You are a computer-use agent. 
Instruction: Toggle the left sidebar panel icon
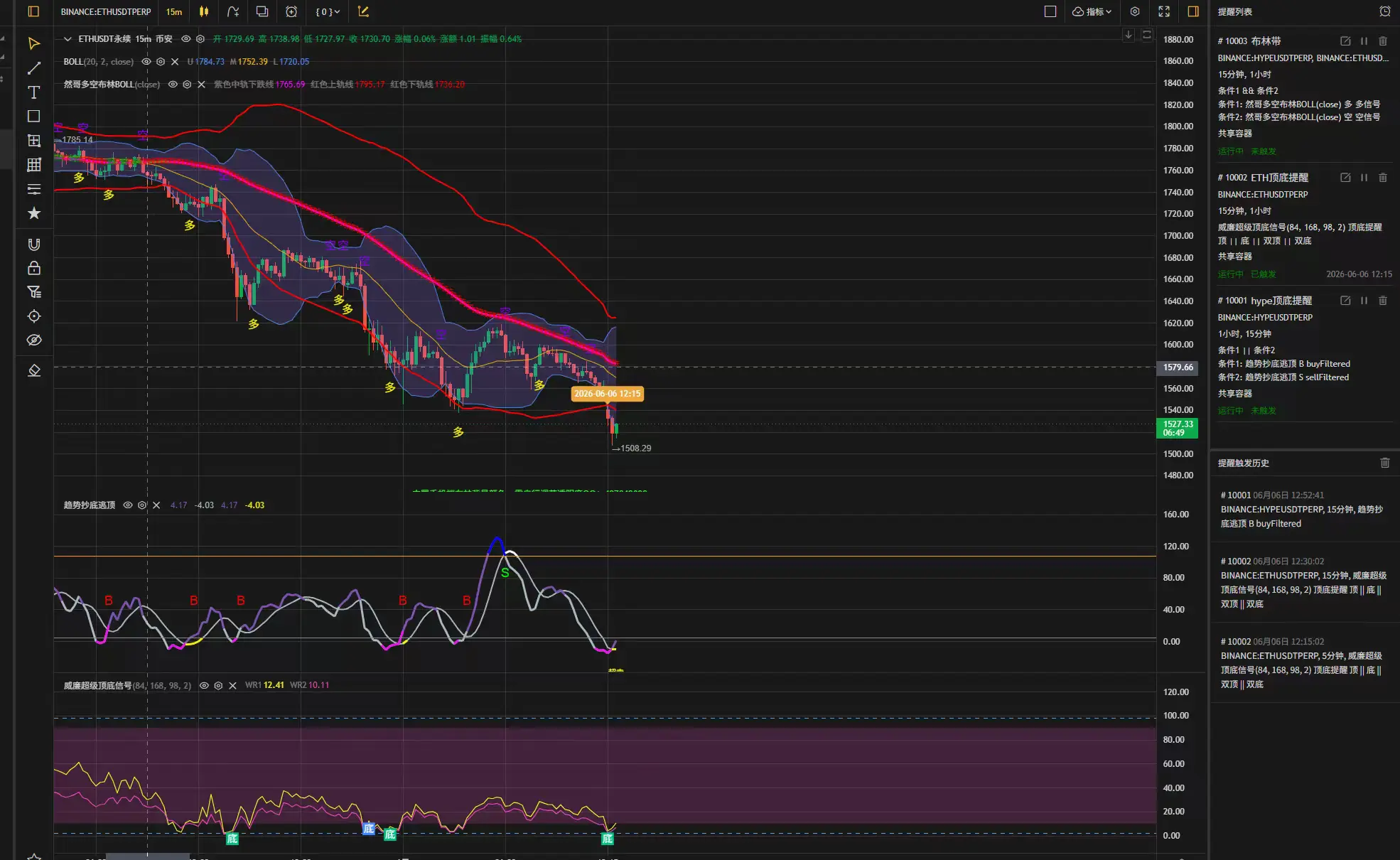coord(33,11)
